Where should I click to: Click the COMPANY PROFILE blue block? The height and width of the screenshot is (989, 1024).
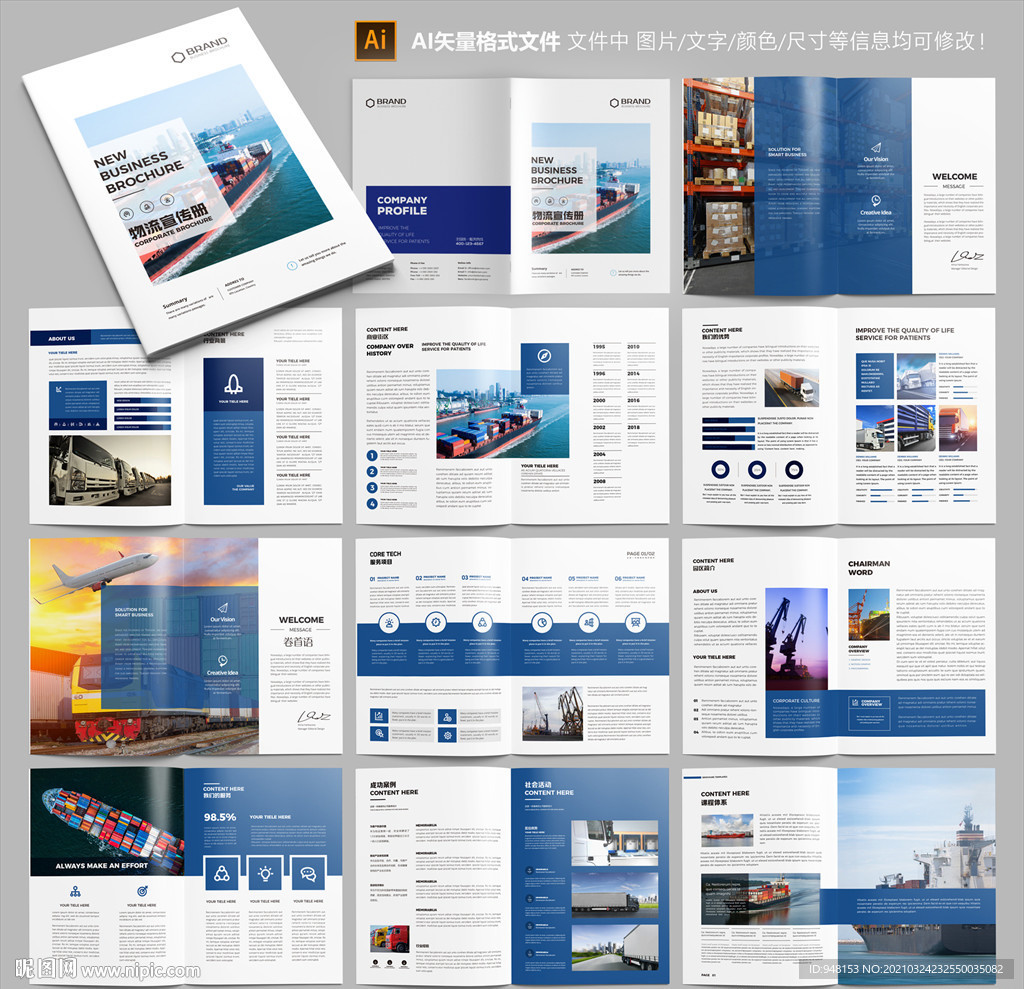click(x=438, y=220)
